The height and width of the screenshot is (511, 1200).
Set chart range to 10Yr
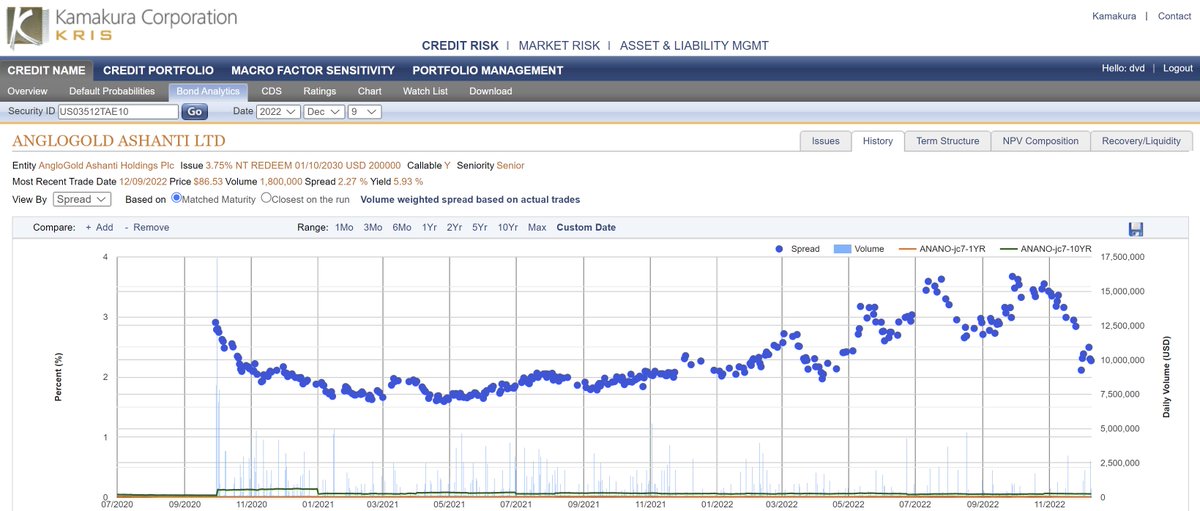click(508, 227)
